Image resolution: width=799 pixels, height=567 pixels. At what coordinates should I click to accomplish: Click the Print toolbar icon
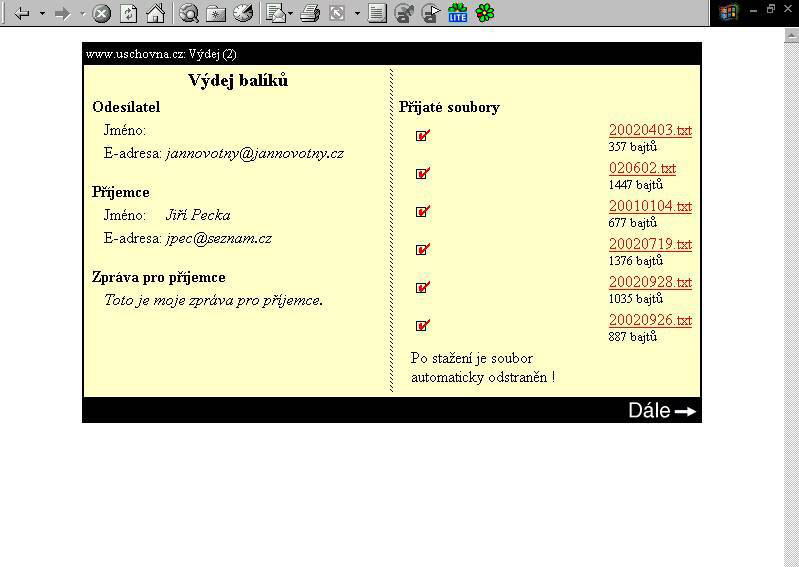(x=310, y=14)
